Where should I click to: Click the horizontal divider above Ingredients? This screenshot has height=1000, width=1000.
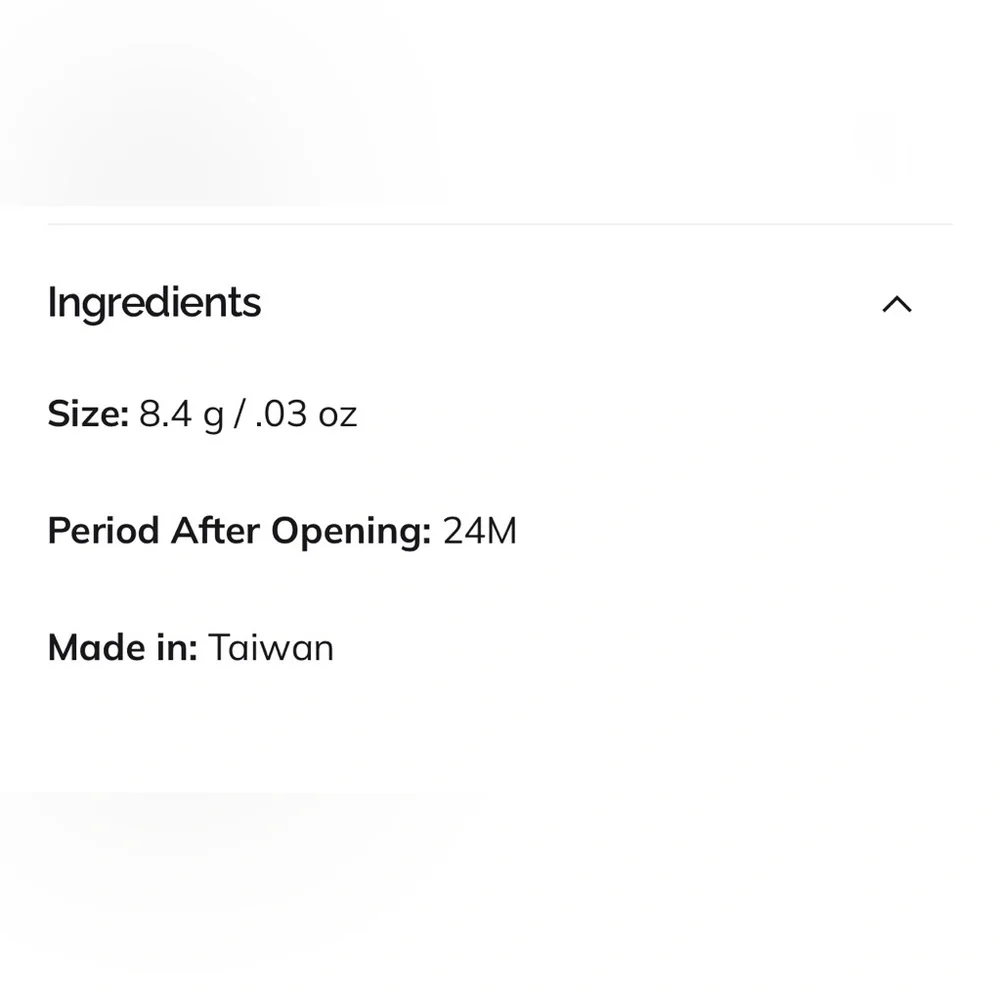click(x=500, y=224)
